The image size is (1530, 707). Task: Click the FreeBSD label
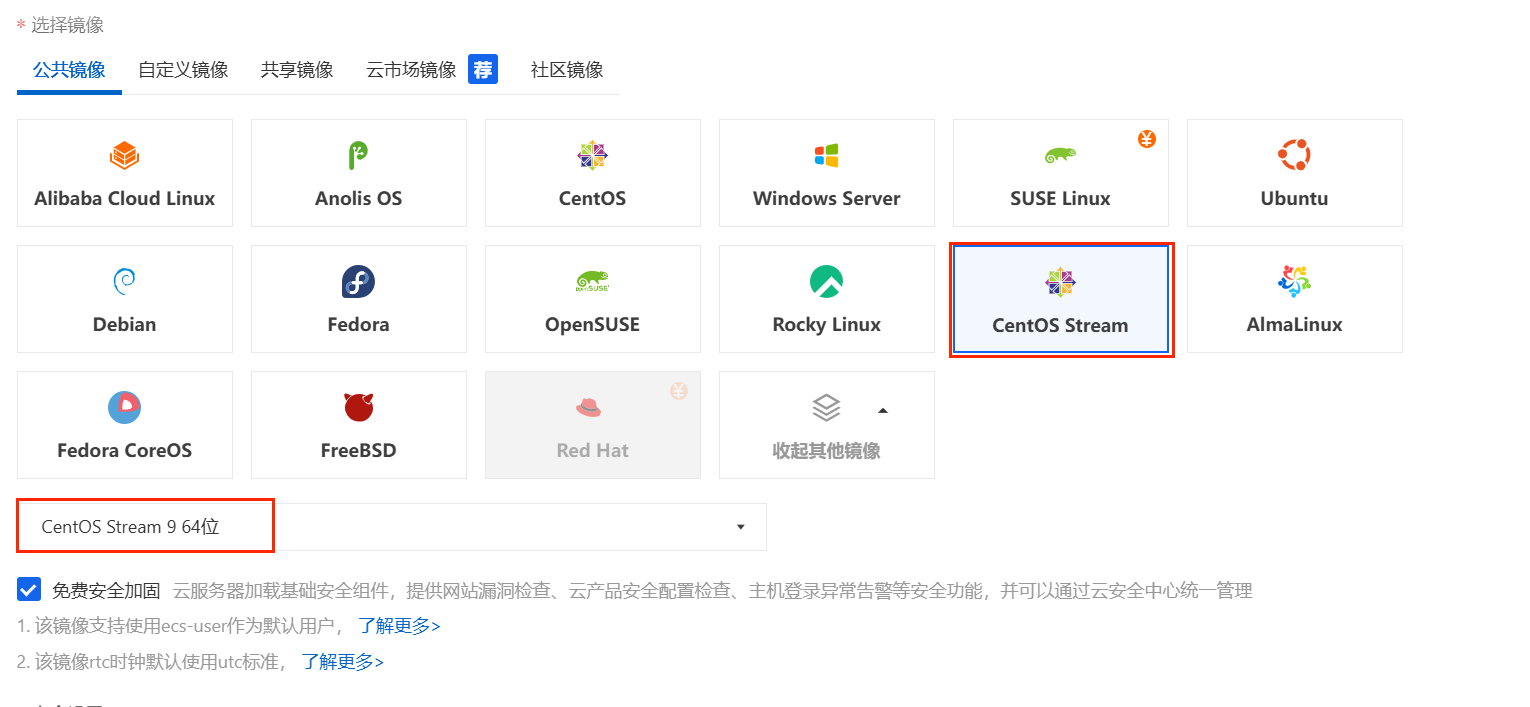(x=358, y=450)
